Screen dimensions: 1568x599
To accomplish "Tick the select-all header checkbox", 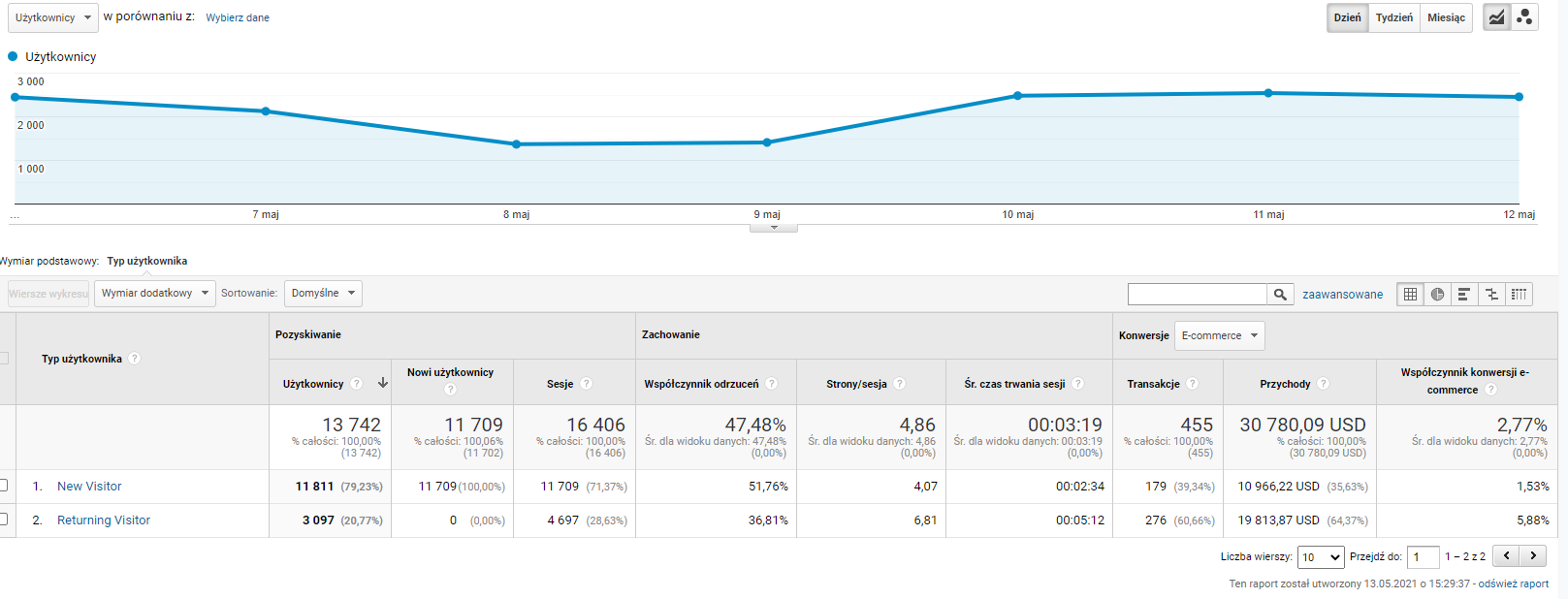I will tap(3, 358).
